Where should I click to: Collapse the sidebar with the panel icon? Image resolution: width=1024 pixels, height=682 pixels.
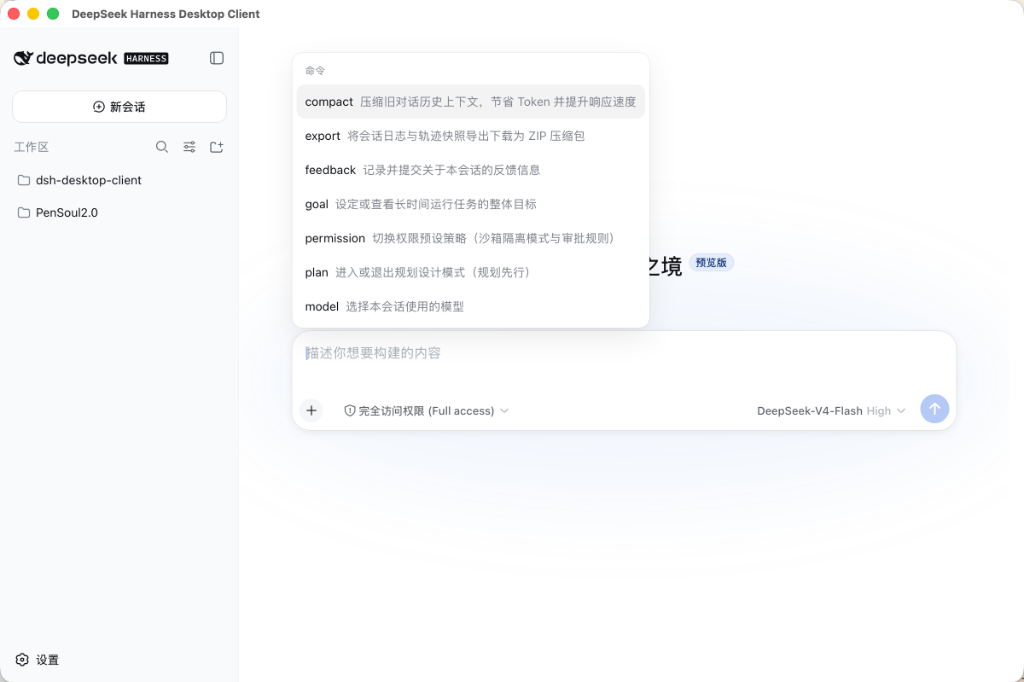(217, 58)
